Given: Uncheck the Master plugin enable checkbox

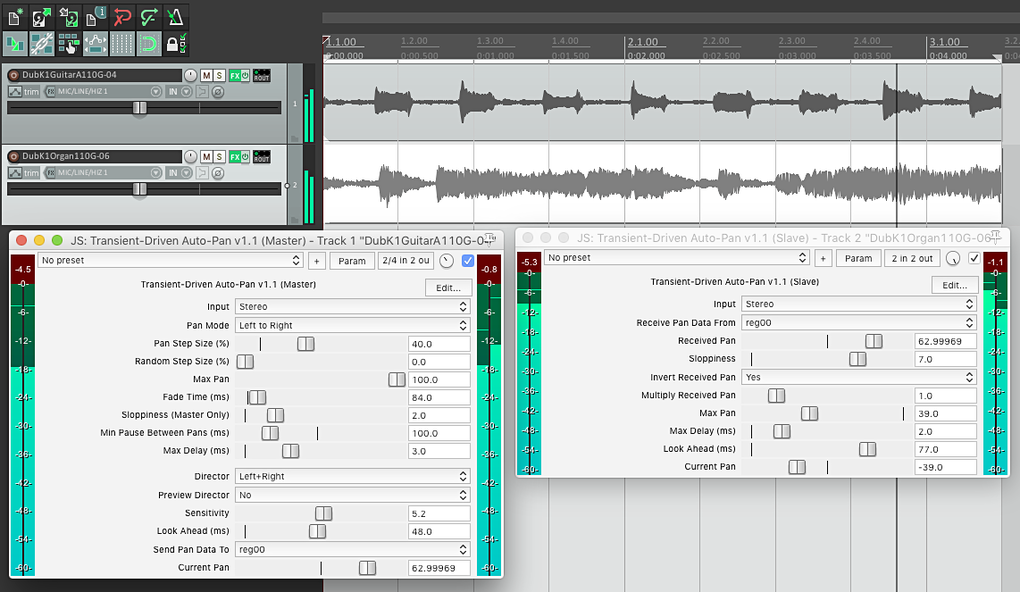Looking at the screenshot, I should [x=468, y=260].
